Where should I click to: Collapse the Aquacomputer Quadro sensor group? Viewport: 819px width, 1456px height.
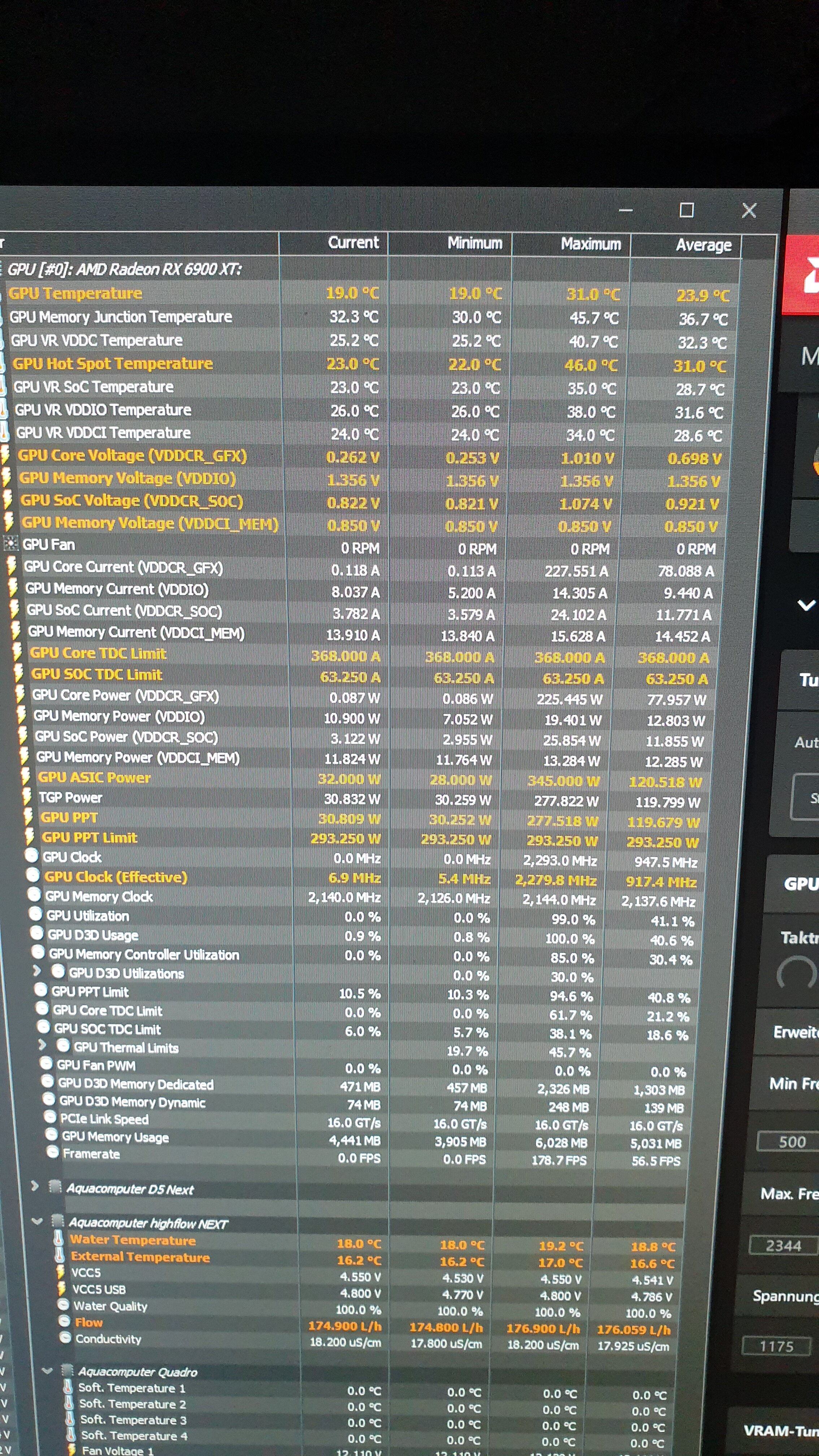(x=47, y=1370)
